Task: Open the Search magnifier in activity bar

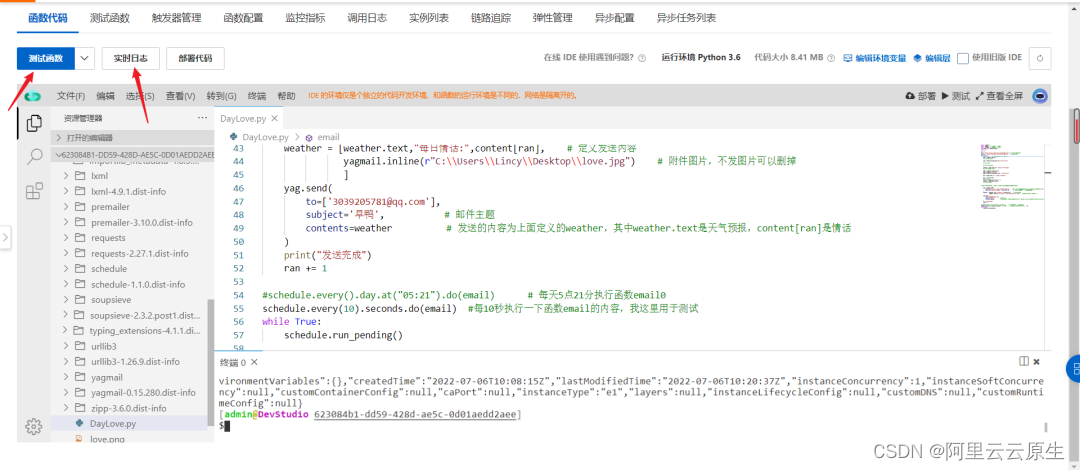Action: 34,158
